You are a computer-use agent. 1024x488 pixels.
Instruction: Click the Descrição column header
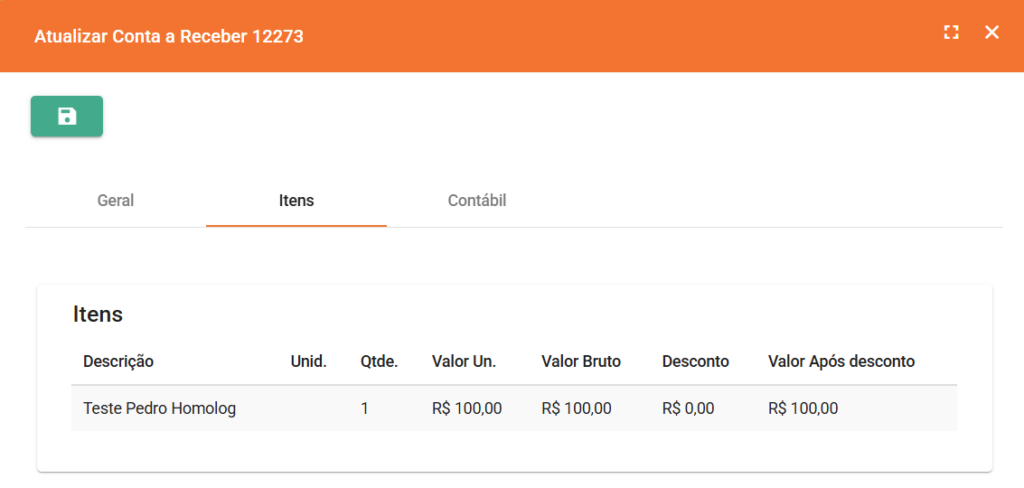coord(118,361)
